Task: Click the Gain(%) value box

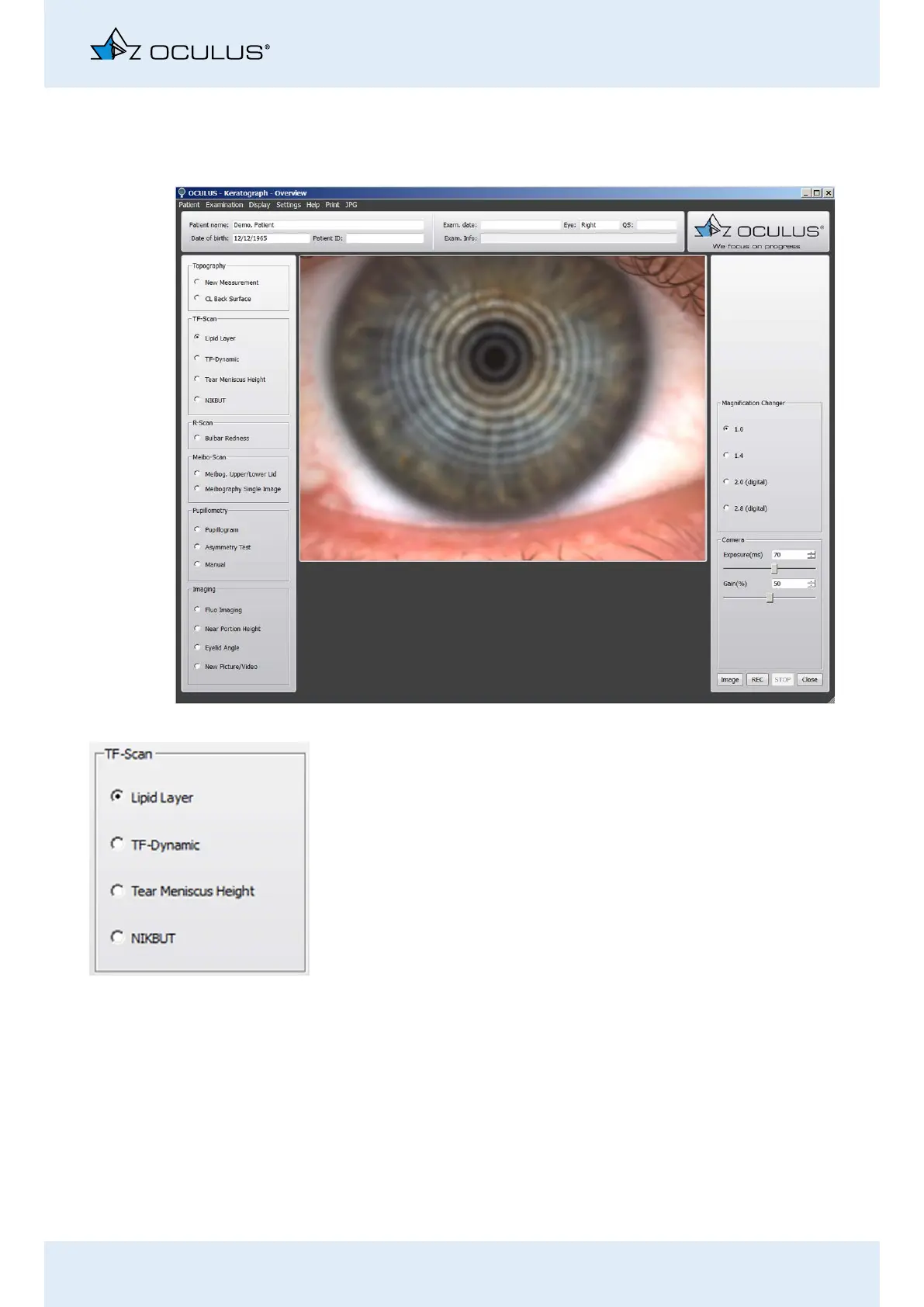Action: (789, 584)
